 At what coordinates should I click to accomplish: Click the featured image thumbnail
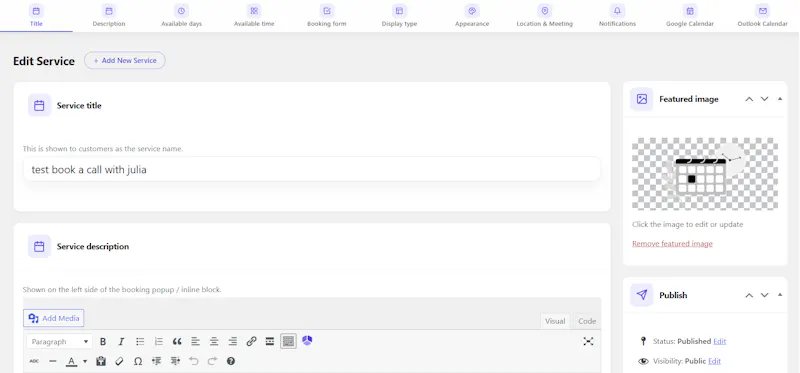[x=705, y=173]
